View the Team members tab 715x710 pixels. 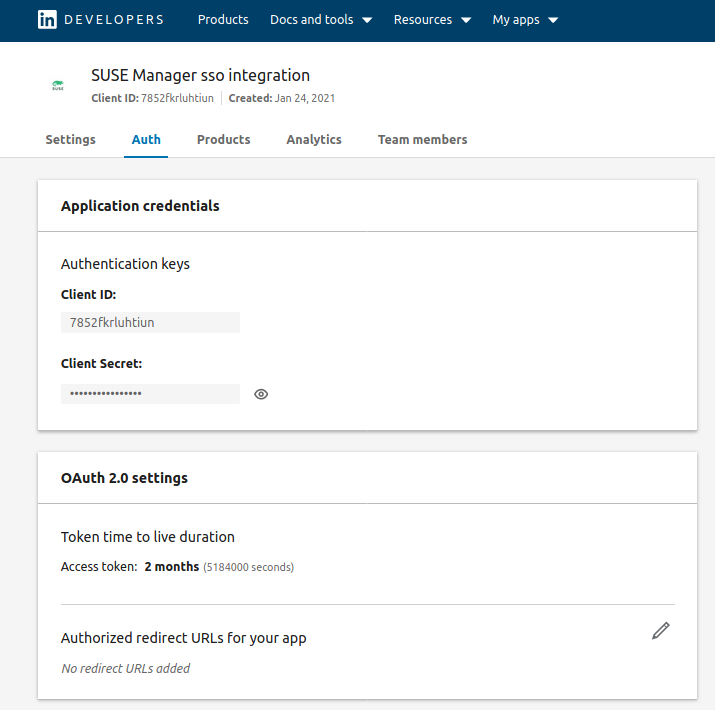click(422, 140)
